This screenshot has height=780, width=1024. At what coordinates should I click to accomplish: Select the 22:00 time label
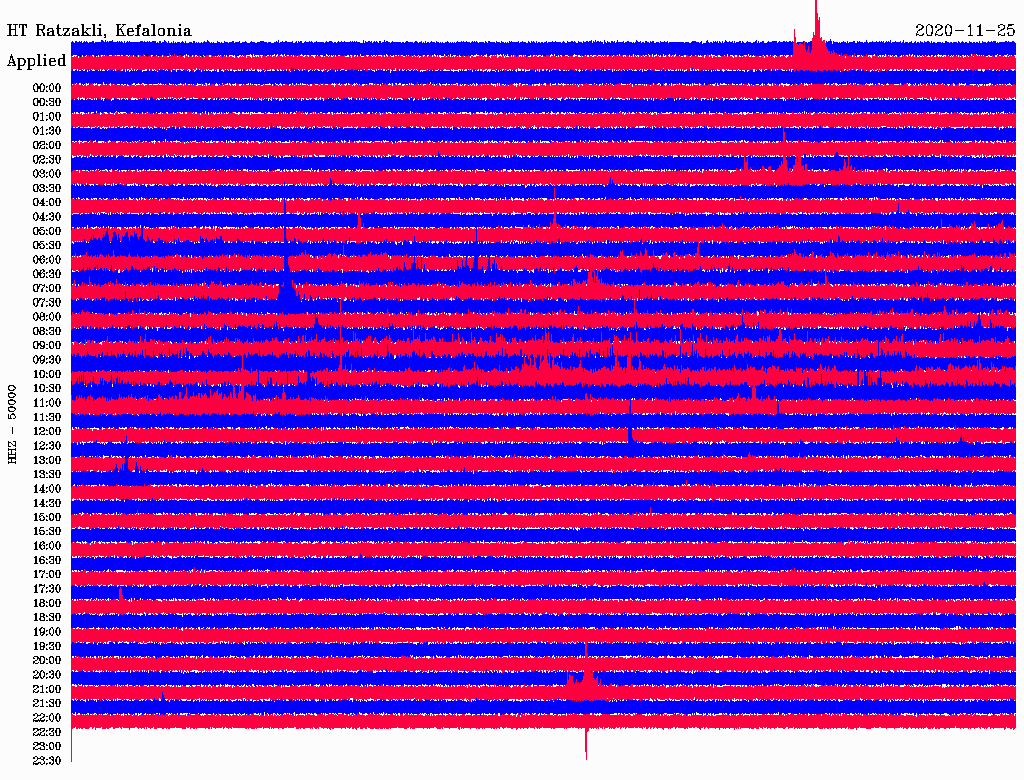[47, 718]
